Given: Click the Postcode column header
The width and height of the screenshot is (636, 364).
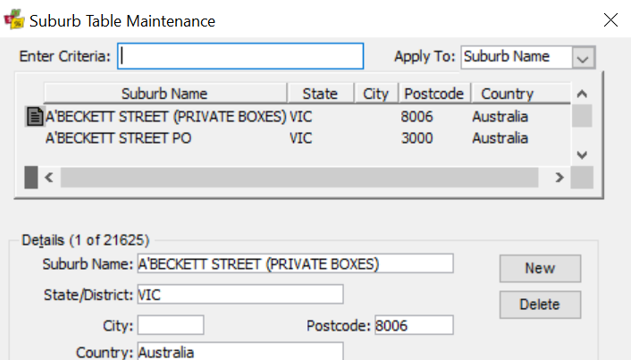Looking at the screenshot, I should tap(434, 93).
